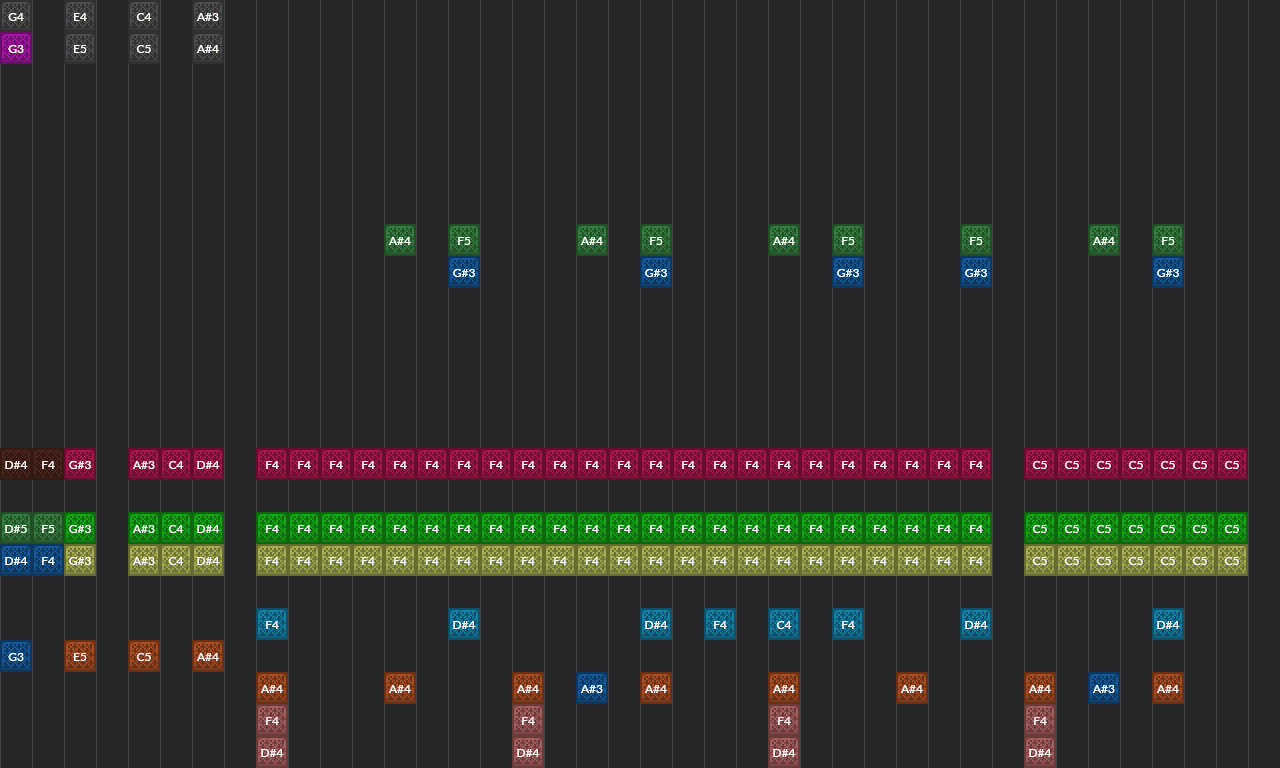Select the gray G4 note block
Image resolution: width=1280 pixels, height=768 pixels.
point(16,17)
